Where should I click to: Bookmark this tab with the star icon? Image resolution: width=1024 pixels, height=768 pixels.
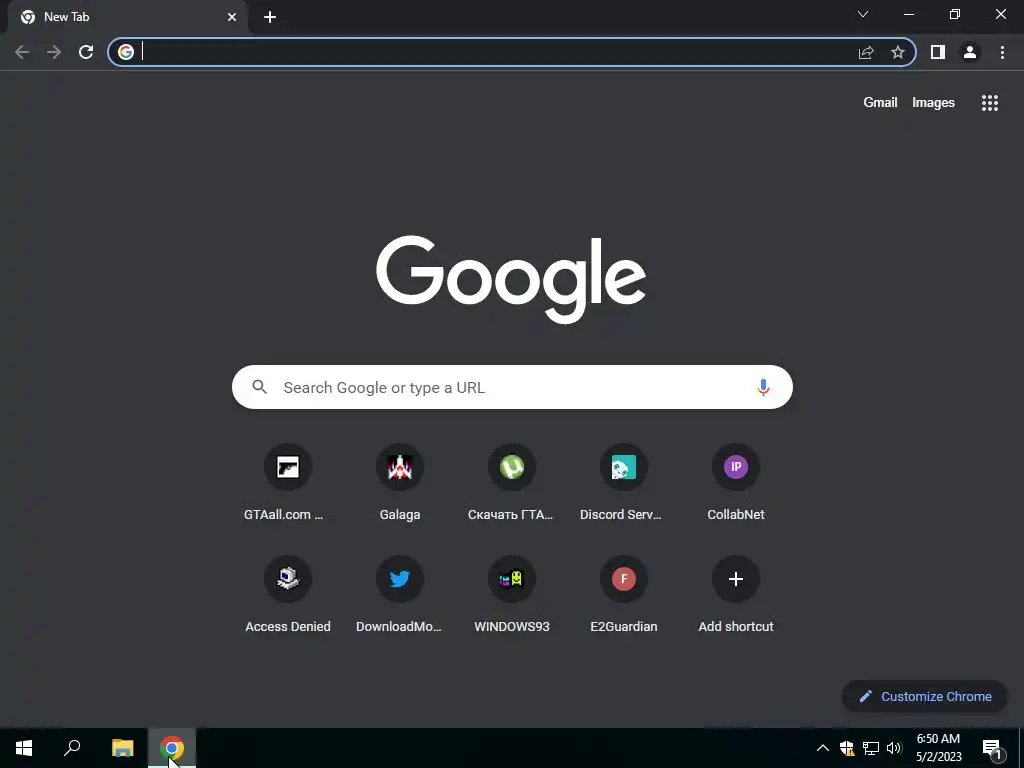898,52
